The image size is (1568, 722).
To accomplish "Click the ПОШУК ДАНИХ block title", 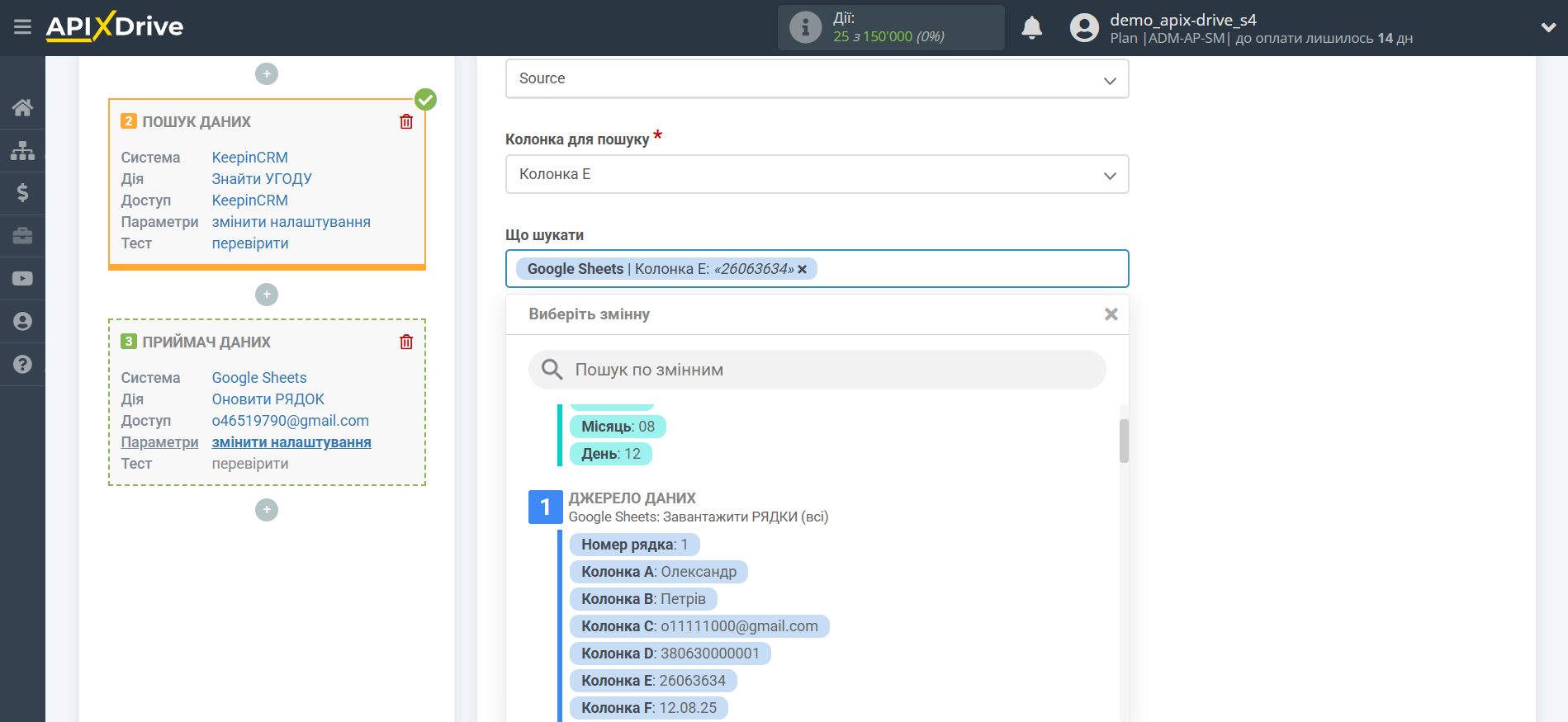I will click(x=197, y=122).
